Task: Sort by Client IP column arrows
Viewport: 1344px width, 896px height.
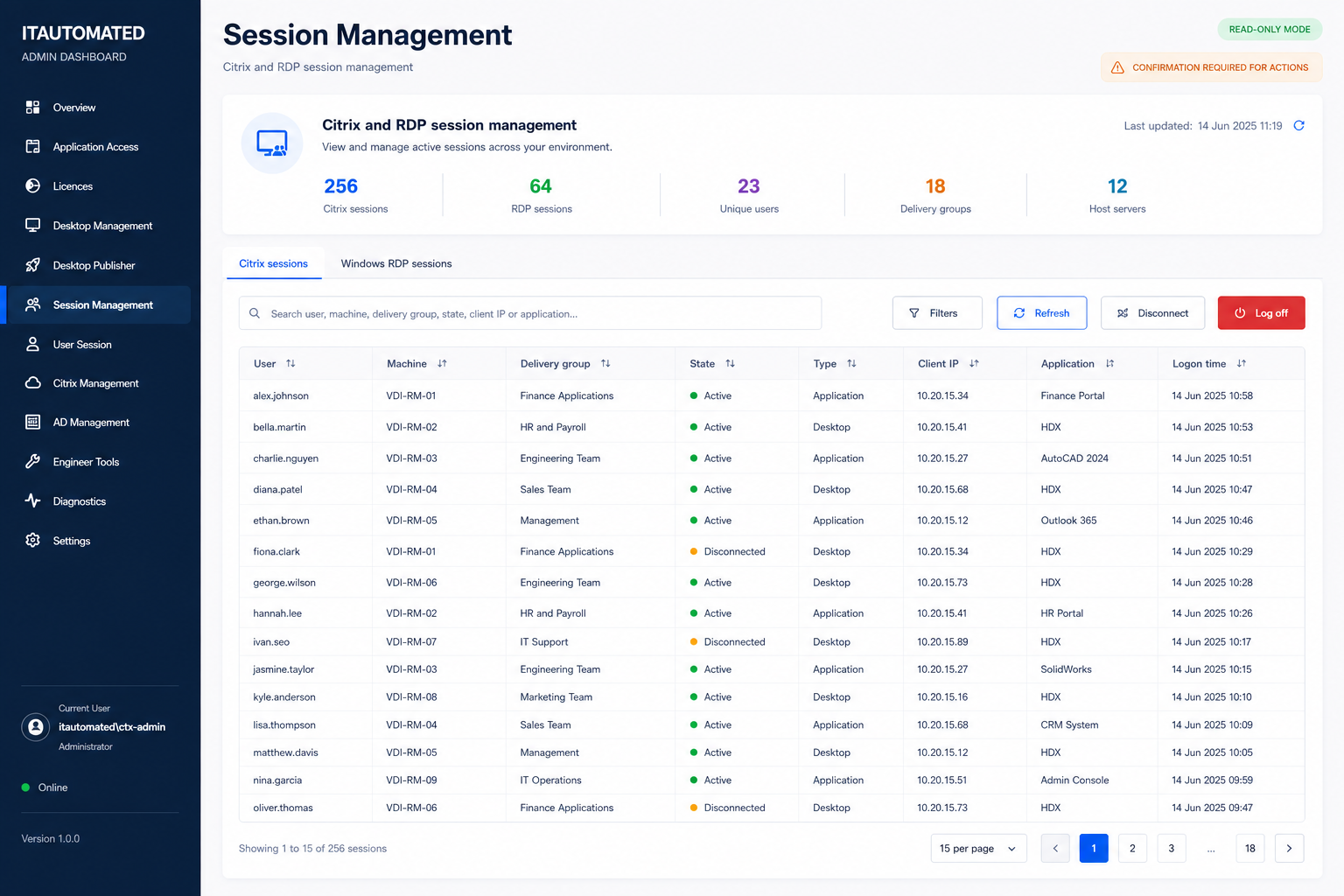Action: tap(974, 364)
